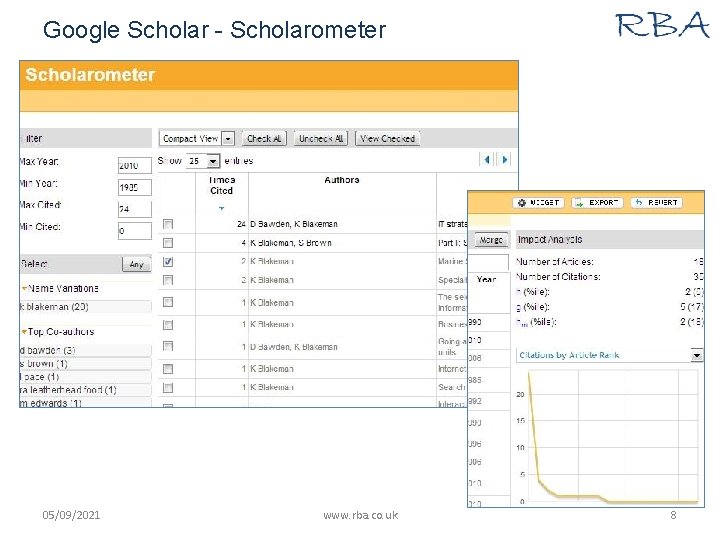720x540 pixels.
Task: Click the Max Cited input field
Action: tap(135, 209)
